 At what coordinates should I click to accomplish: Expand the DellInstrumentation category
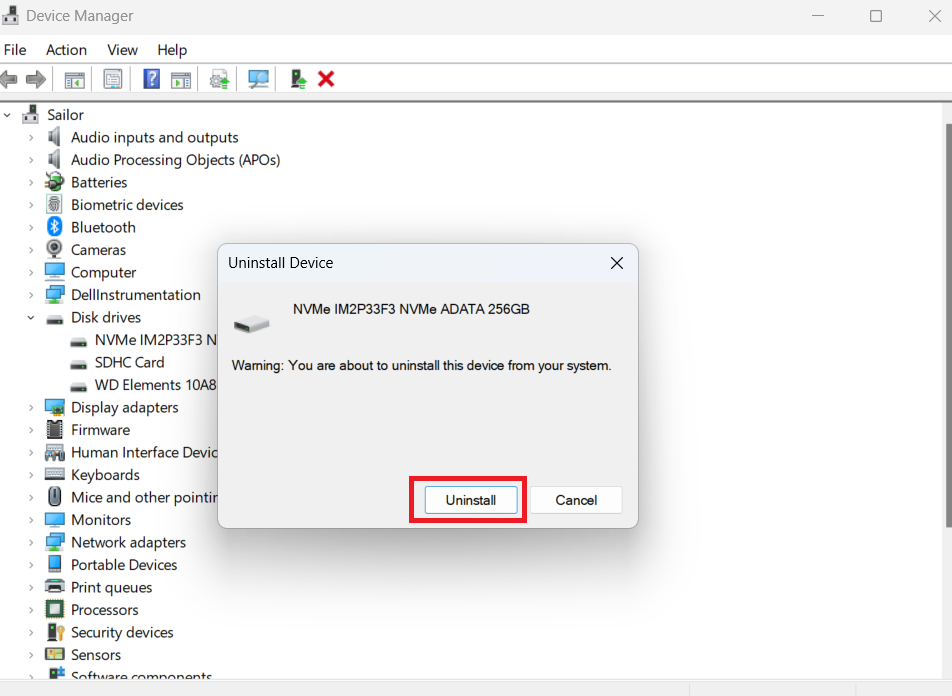click(31, 295)
